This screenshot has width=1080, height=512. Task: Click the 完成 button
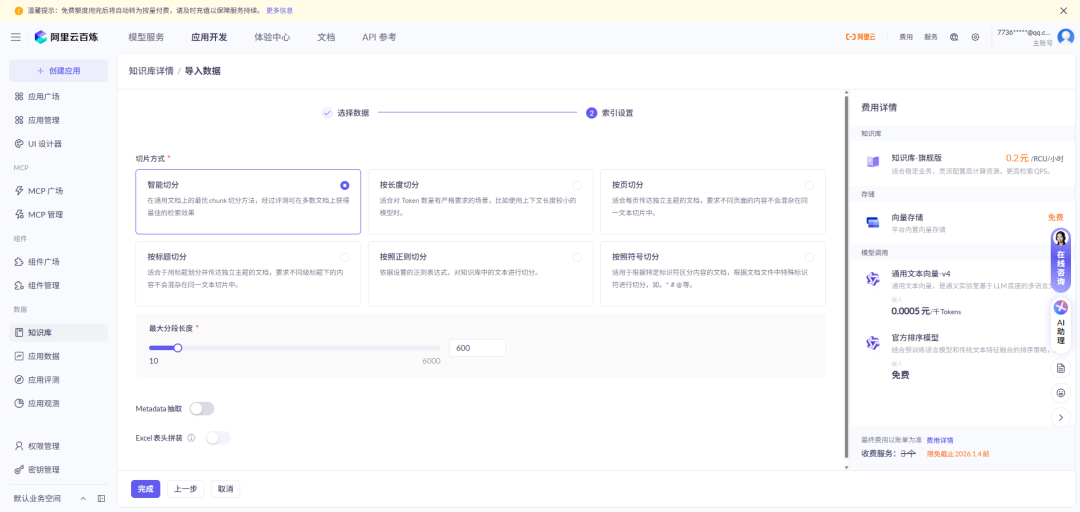145,489
